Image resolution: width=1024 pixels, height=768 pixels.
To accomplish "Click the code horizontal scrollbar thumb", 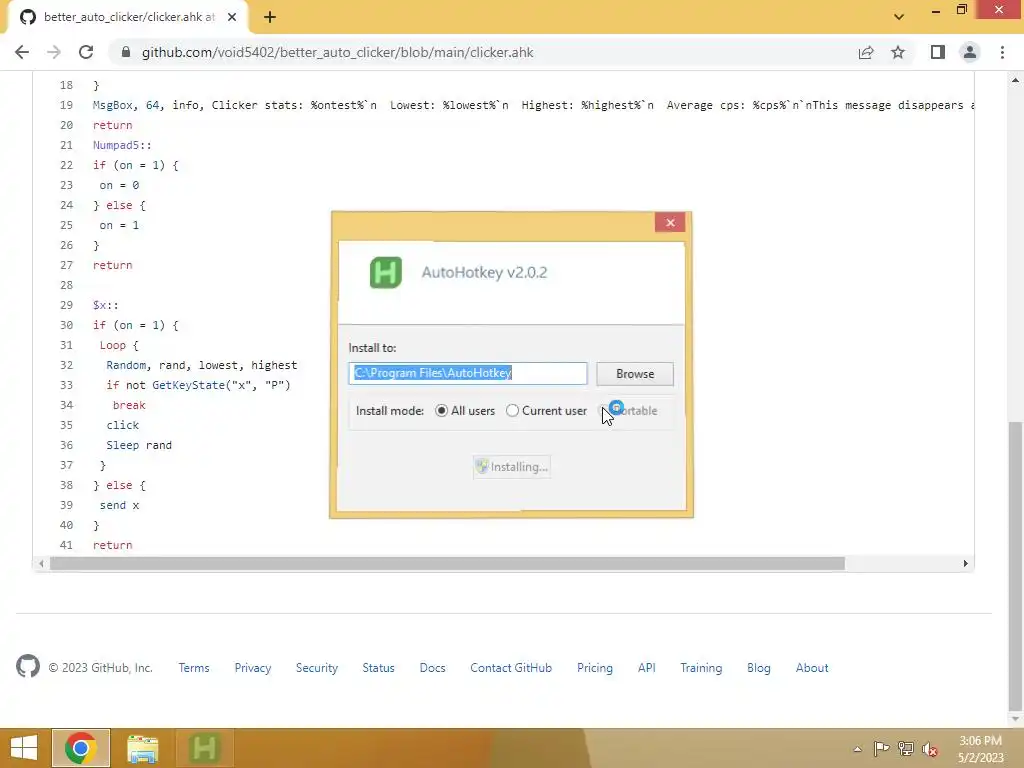I will coord(447,564).
